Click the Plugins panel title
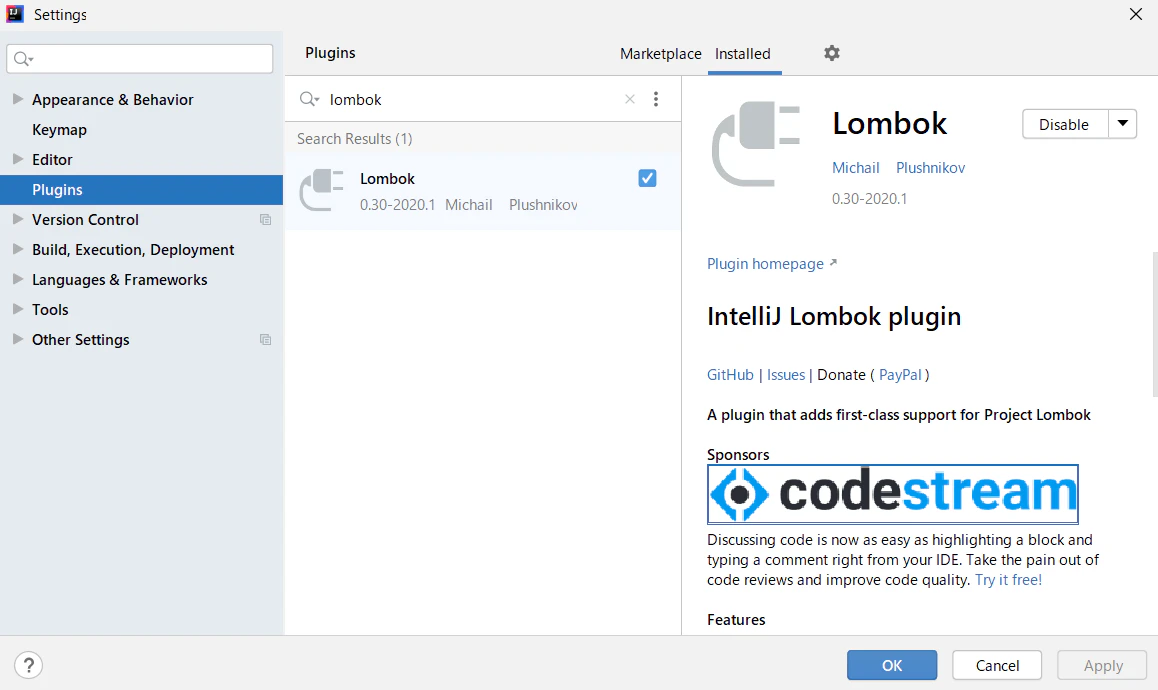The height and width of the screenshot is (690, 1158). (330, 52)
